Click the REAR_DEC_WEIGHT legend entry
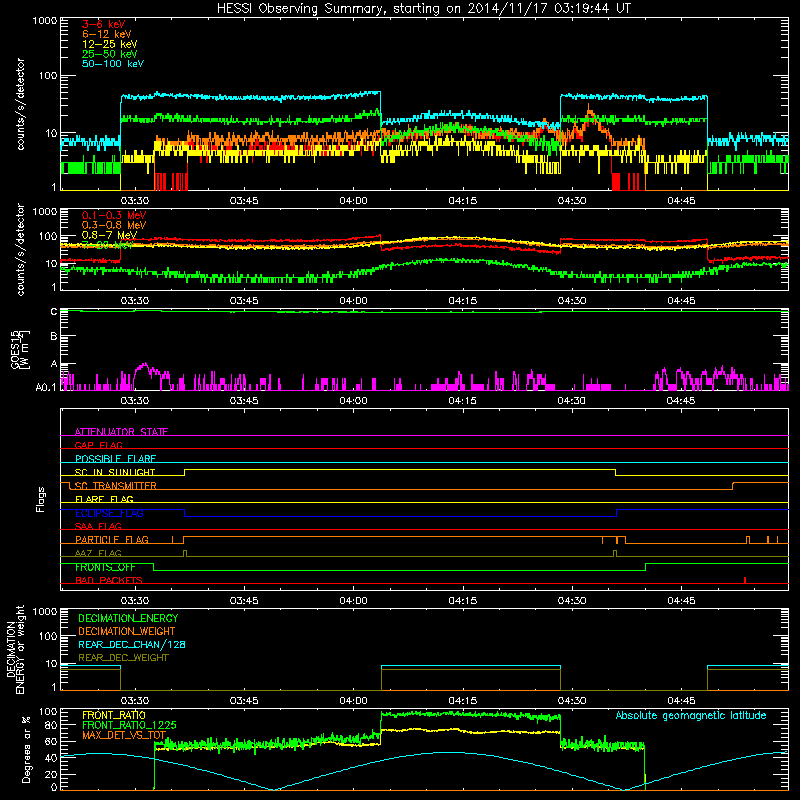 coord(123,658)
